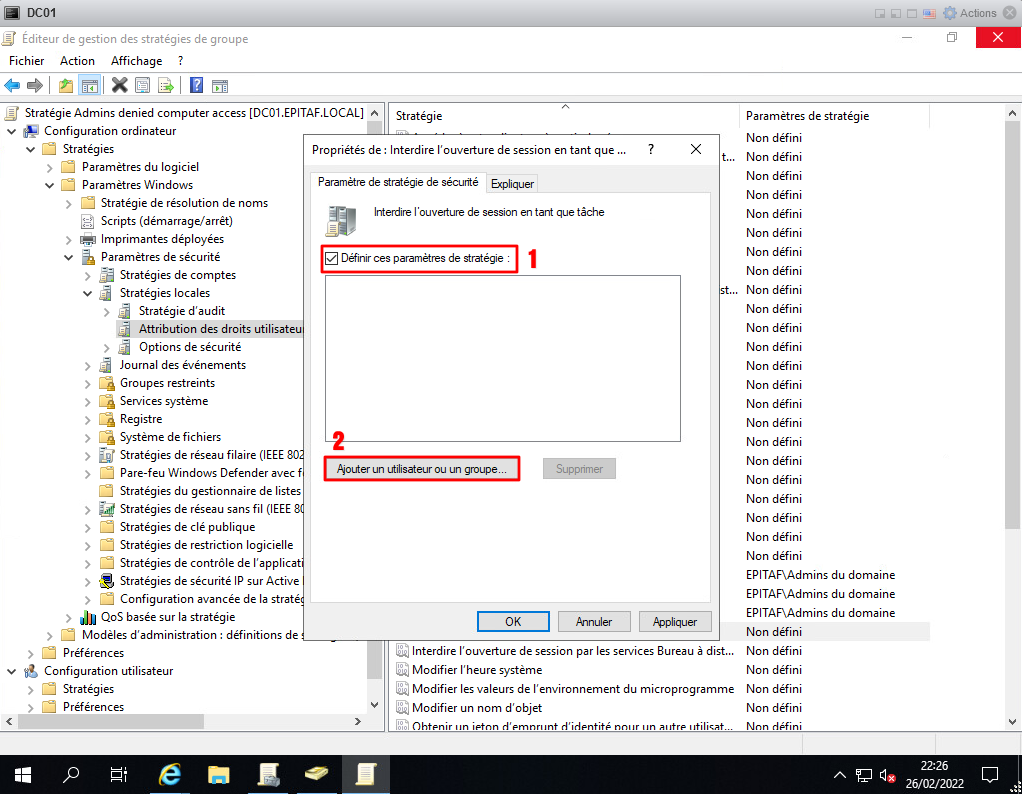Click the Properties toolbar icon
This screenshot has height=794, width=1022.
coord(143,85)
